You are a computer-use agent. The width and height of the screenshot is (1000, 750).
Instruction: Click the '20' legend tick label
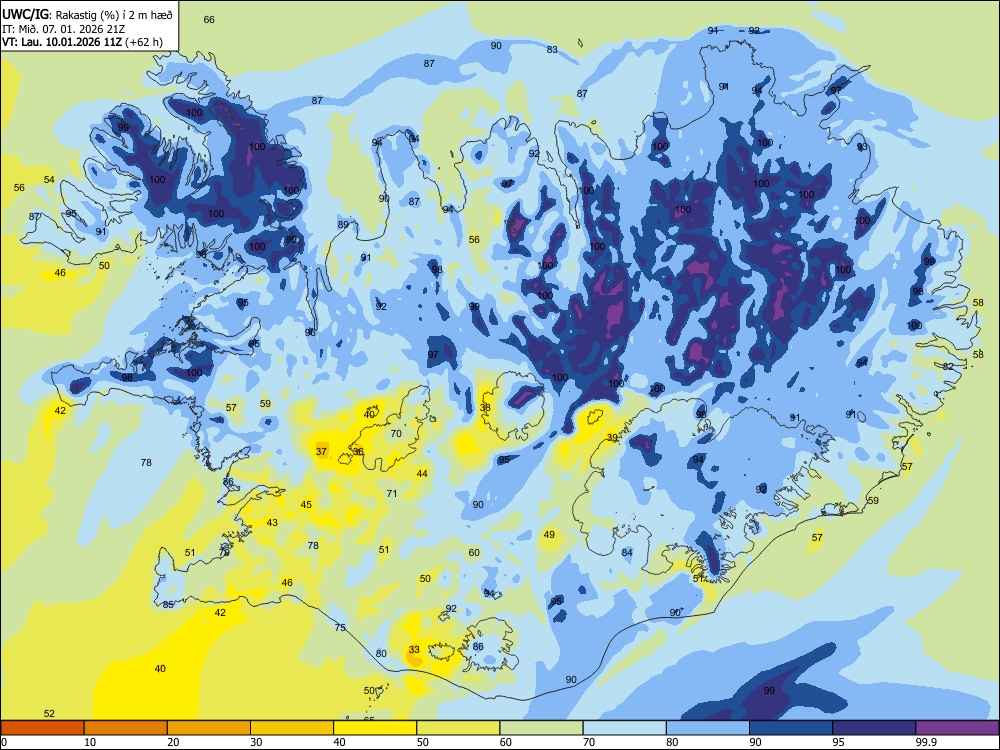(x=173, y=742)
